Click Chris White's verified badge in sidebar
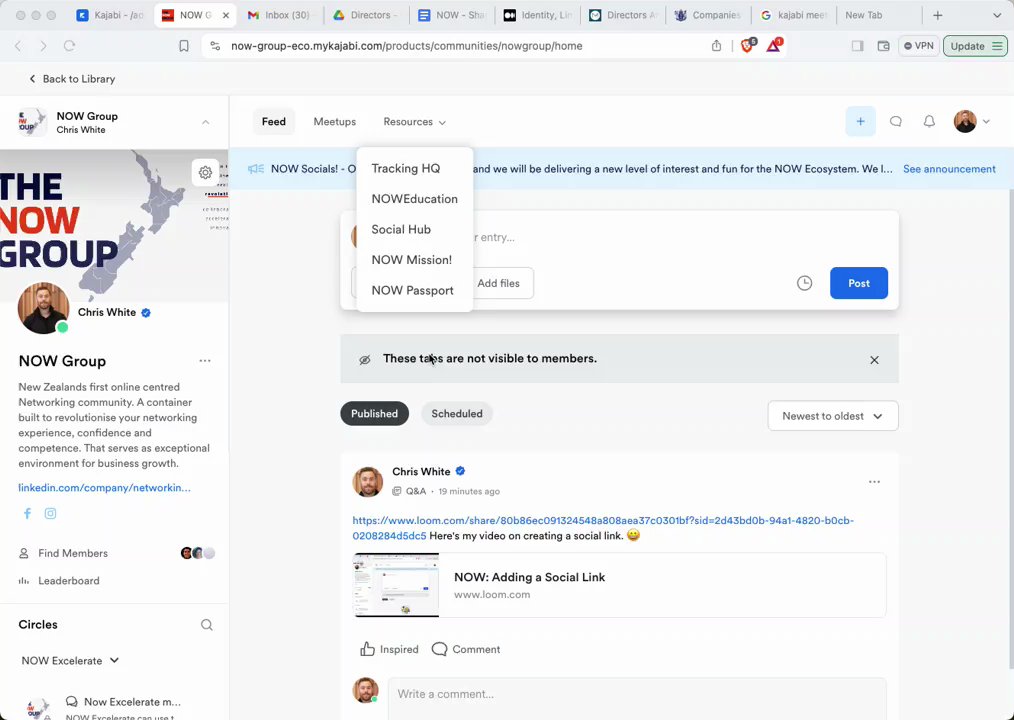1014x720 pixels. point(146,312)
